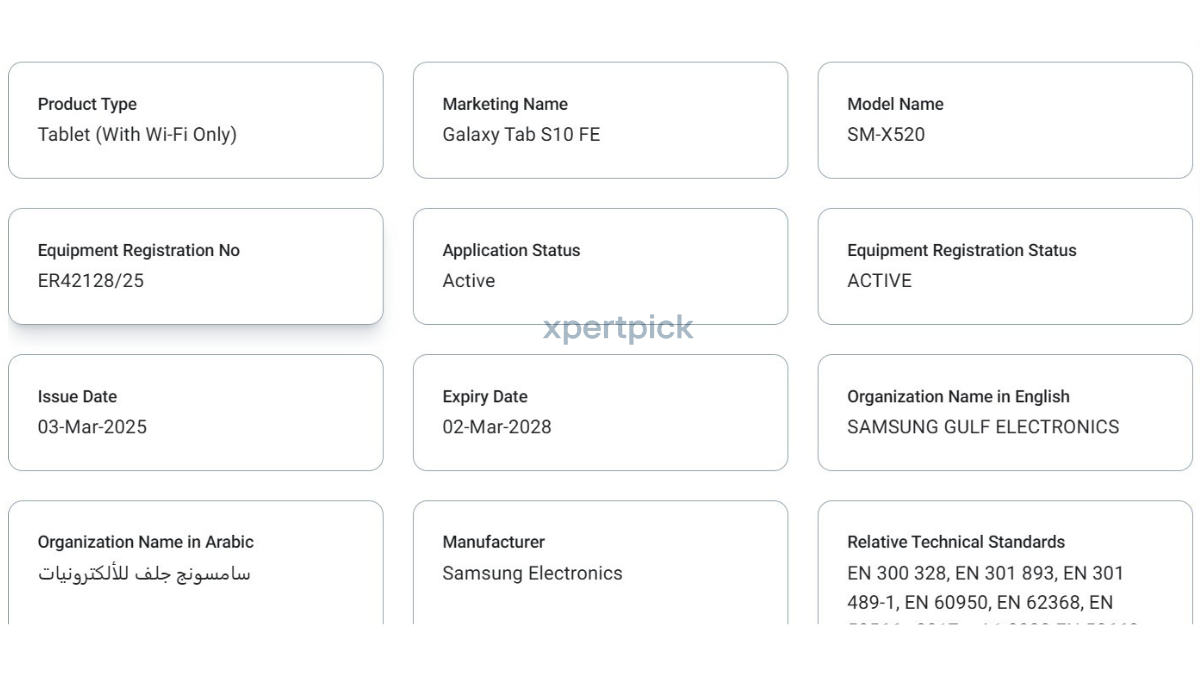The width and height of the screenshot is (1200, 680).
Task: Select the Arabic organization name text
Action: (x=144, y=574)
